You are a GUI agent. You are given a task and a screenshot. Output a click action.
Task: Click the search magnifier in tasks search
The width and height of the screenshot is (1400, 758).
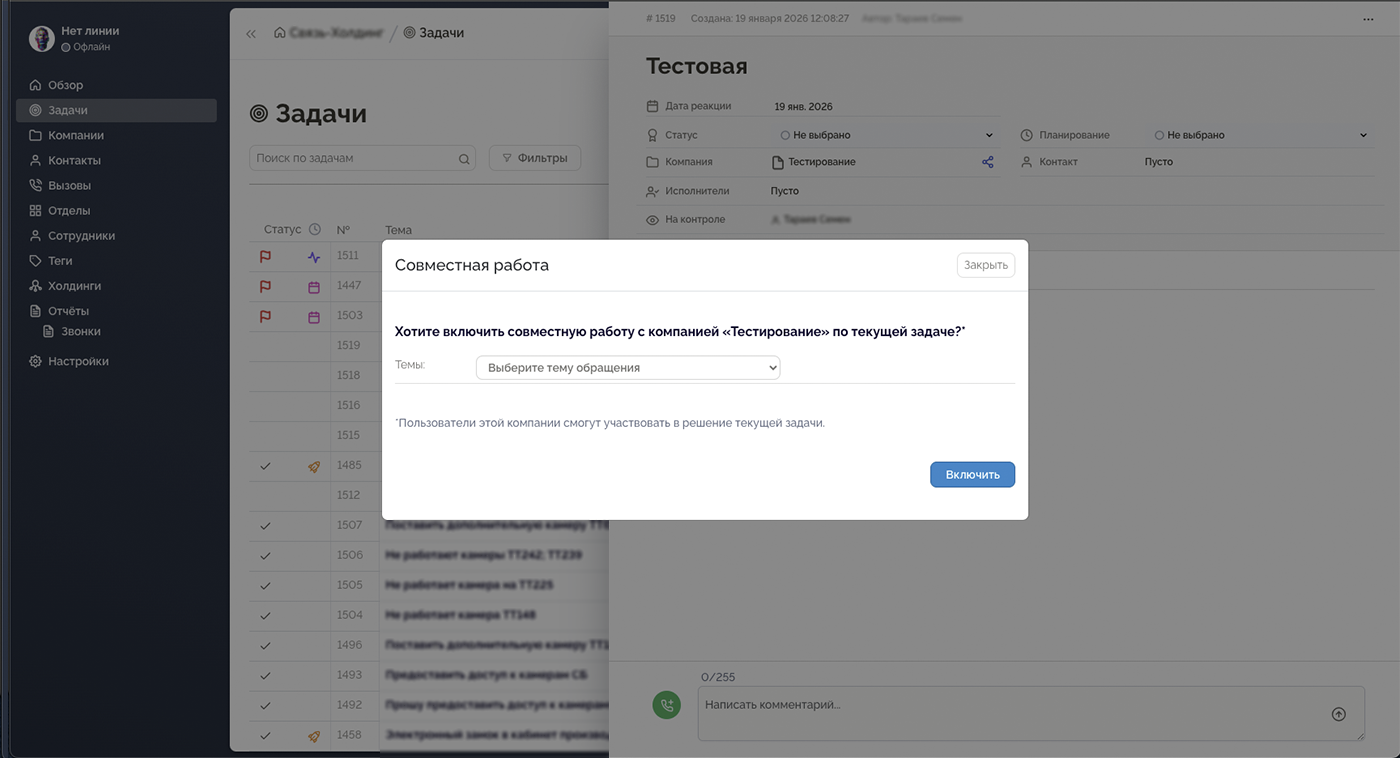click(464, 159)
